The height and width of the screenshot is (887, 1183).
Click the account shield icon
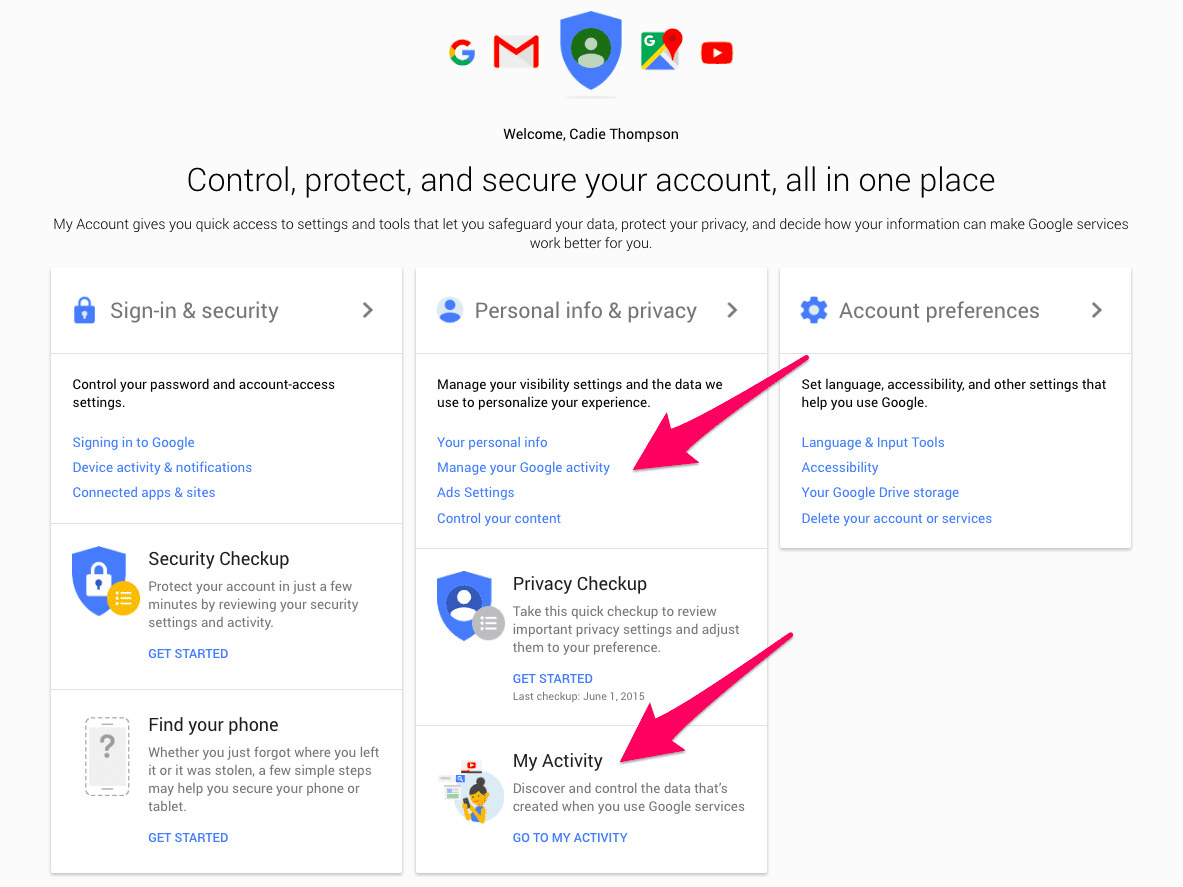pyautogui.click(x=591, y=51)
